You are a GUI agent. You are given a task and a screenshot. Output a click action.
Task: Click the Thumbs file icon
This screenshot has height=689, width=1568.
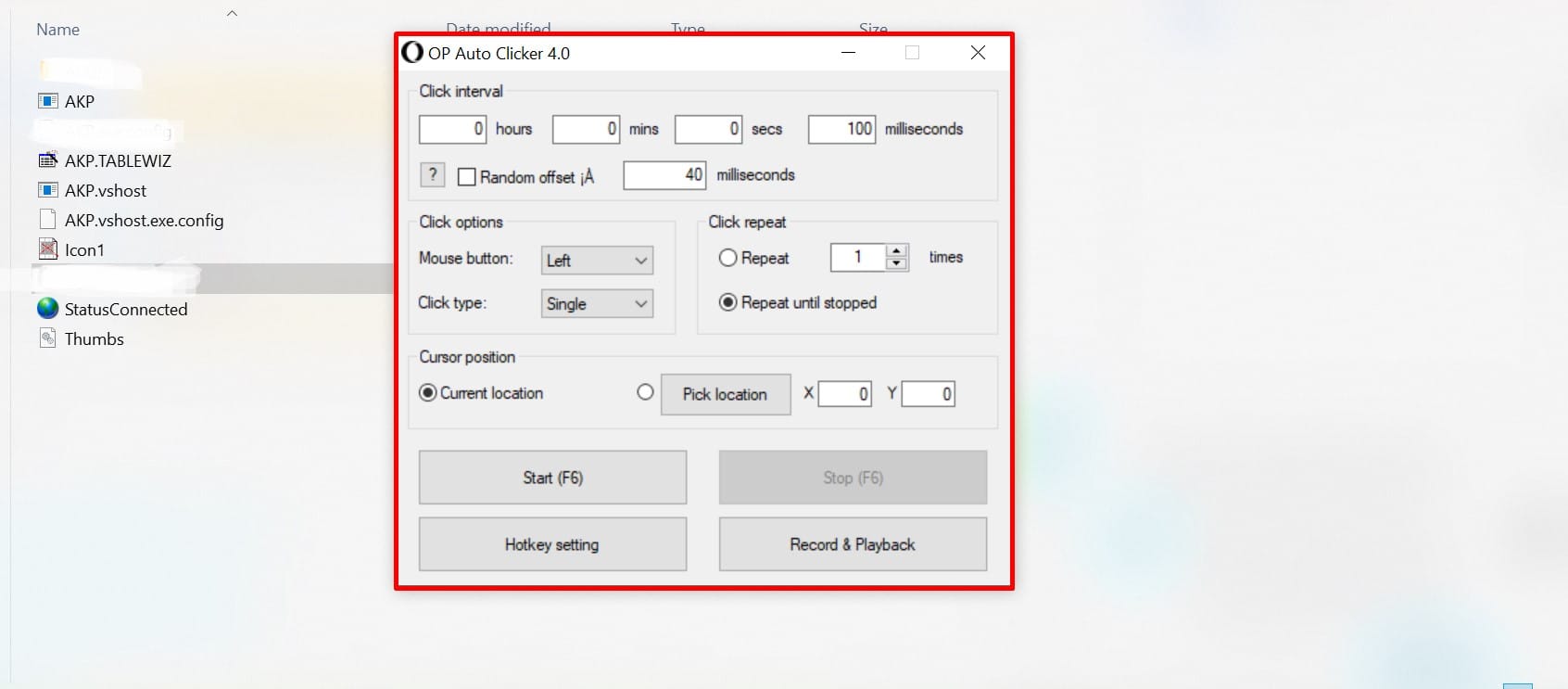(47, 338)
